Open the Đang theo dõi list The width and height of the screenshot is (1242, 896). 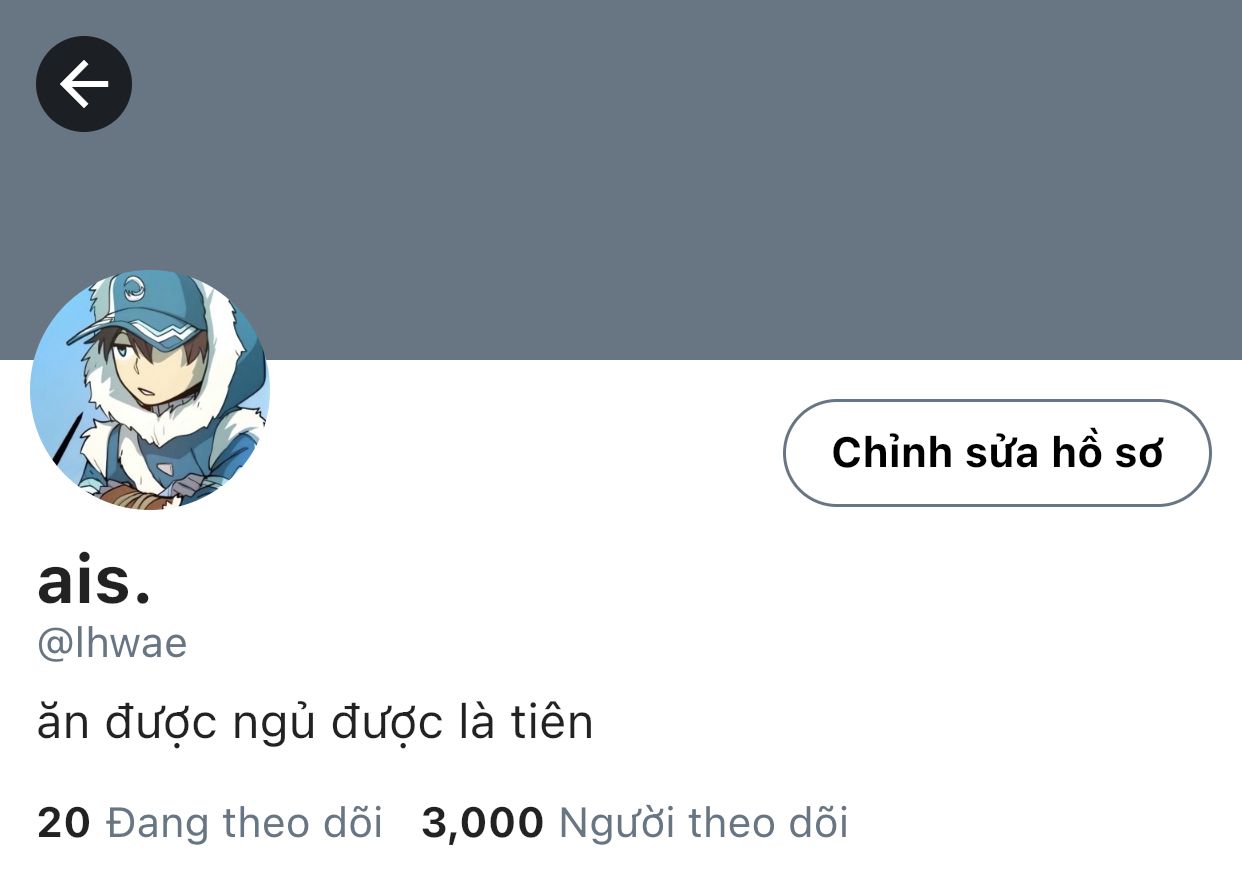pos(210,823)
